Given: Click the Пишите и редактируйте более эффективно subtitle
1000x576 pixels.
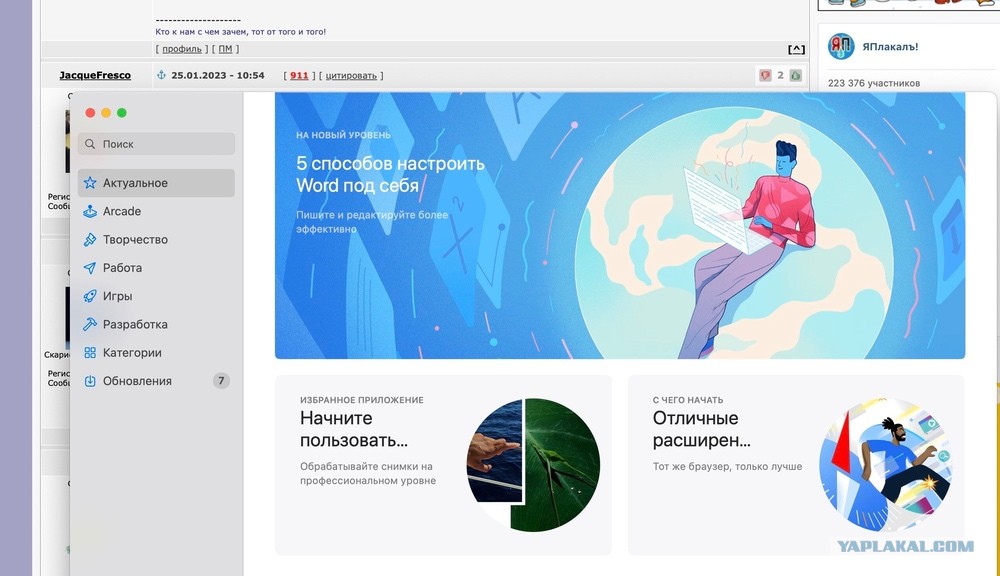Looking at the screenshot, I should [372, 222].
